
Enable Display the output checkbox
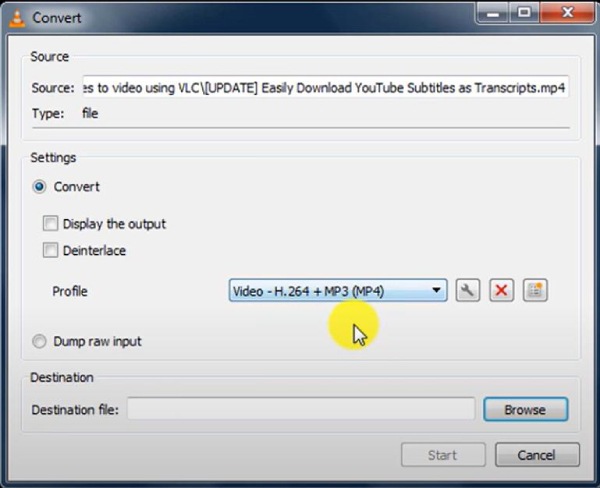(x=51, y=224)
